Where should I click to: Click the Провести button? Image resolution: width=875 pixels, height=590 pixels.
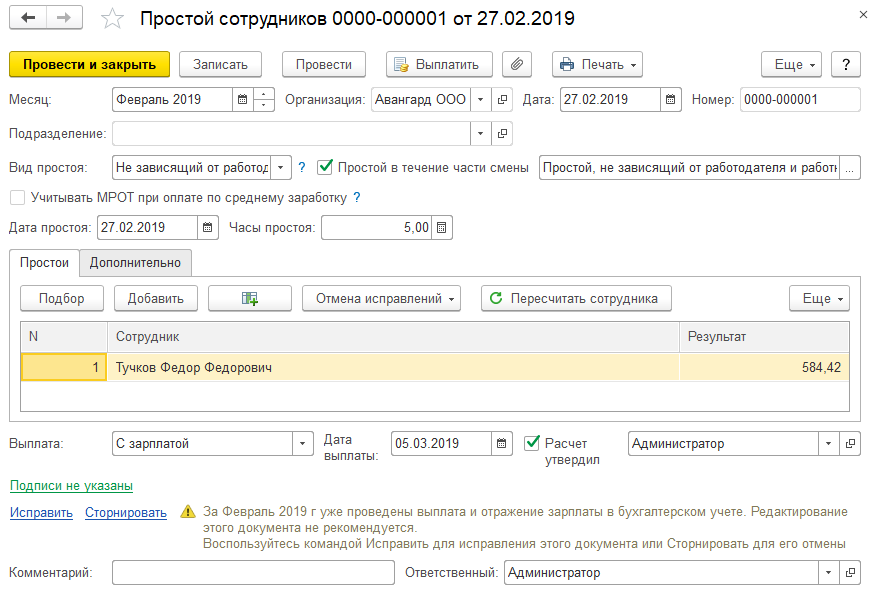(x=324, y=64)
